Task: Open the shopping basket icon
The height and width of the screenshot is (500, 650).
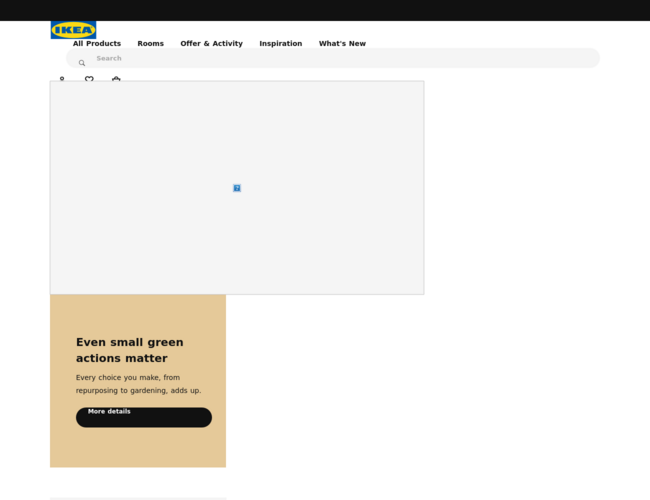Action: [116, 78]
